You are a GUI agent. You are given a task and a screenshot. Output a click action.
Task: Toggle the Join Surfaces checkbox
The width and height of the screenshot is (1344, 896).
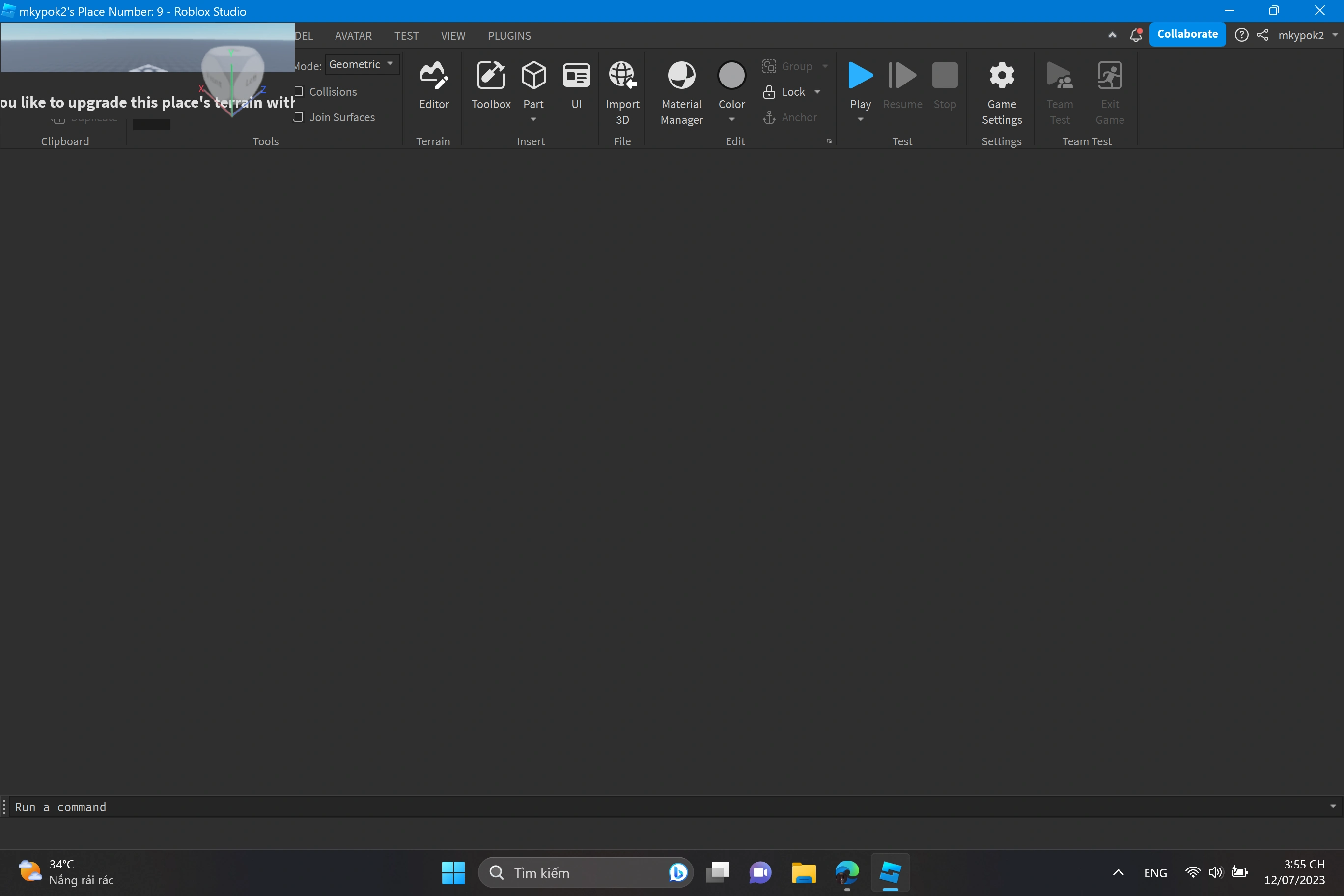(x=299, y=117)
